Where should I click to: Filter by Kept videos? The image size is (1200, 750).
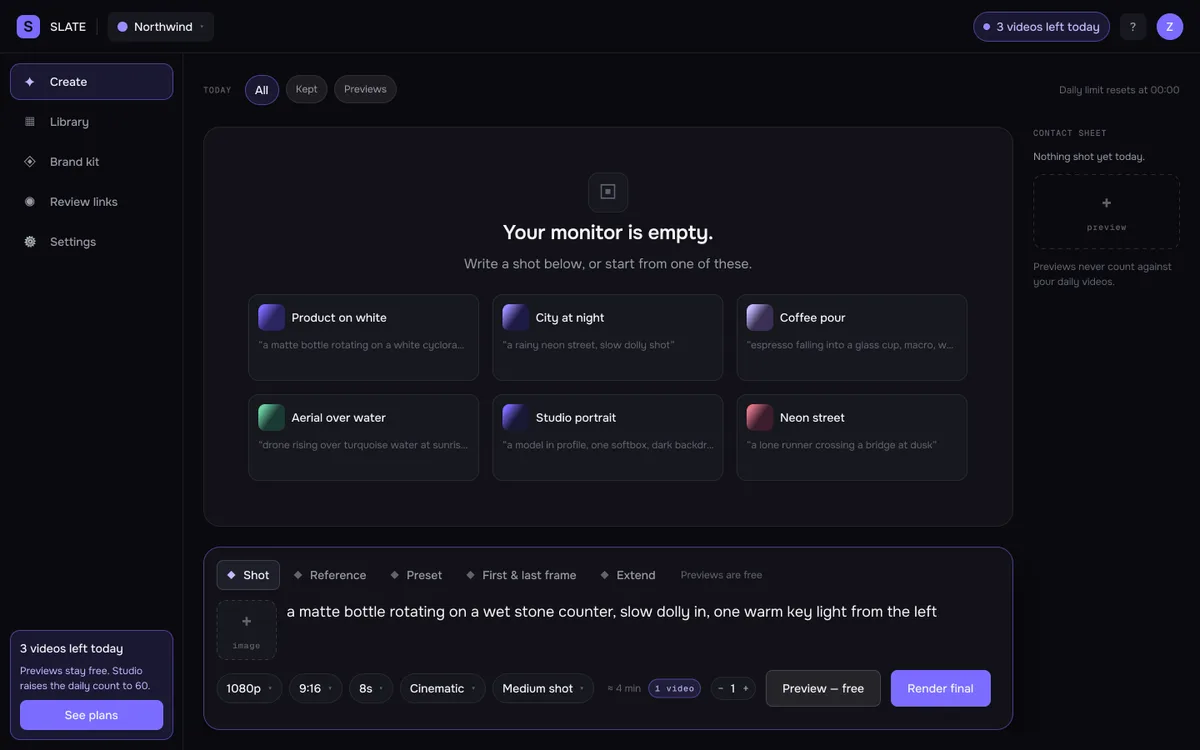tap(306, 89)
